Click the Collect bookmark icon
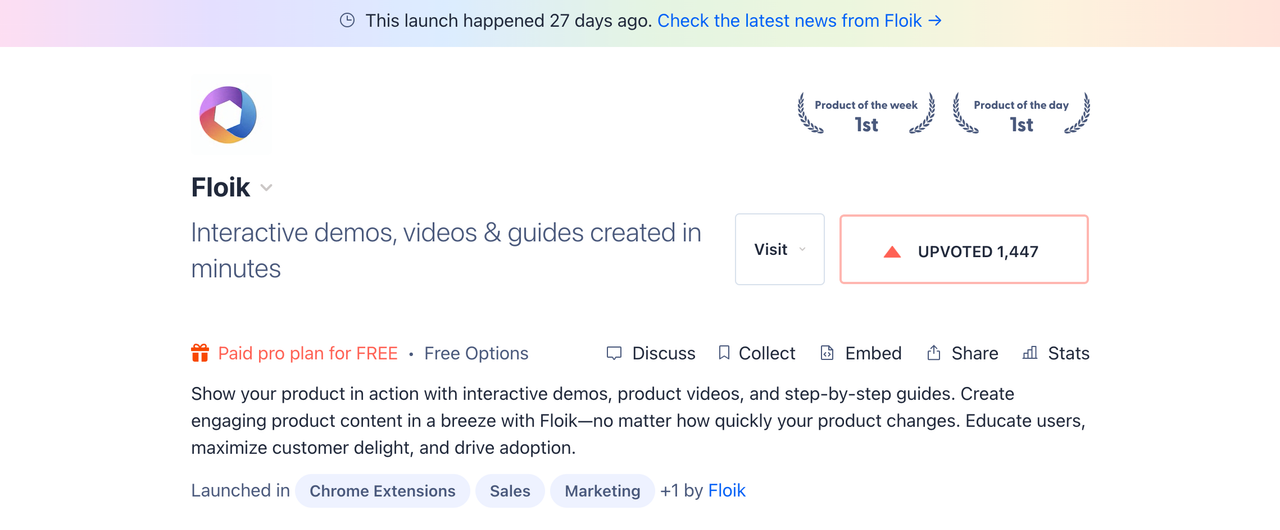 (724, 353)
